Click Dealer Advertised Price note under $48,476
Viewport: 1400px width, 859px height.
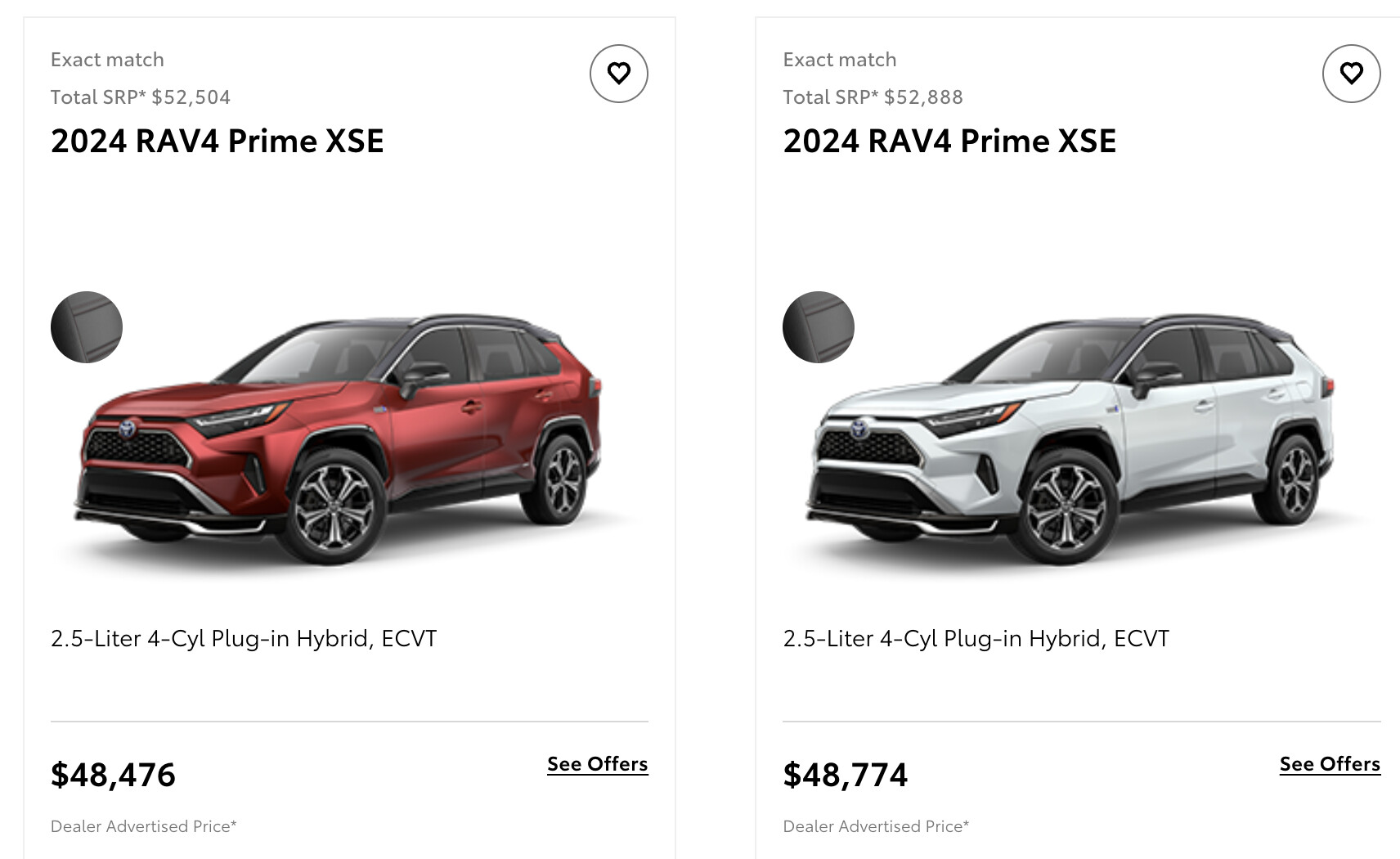tap(144, 826)
